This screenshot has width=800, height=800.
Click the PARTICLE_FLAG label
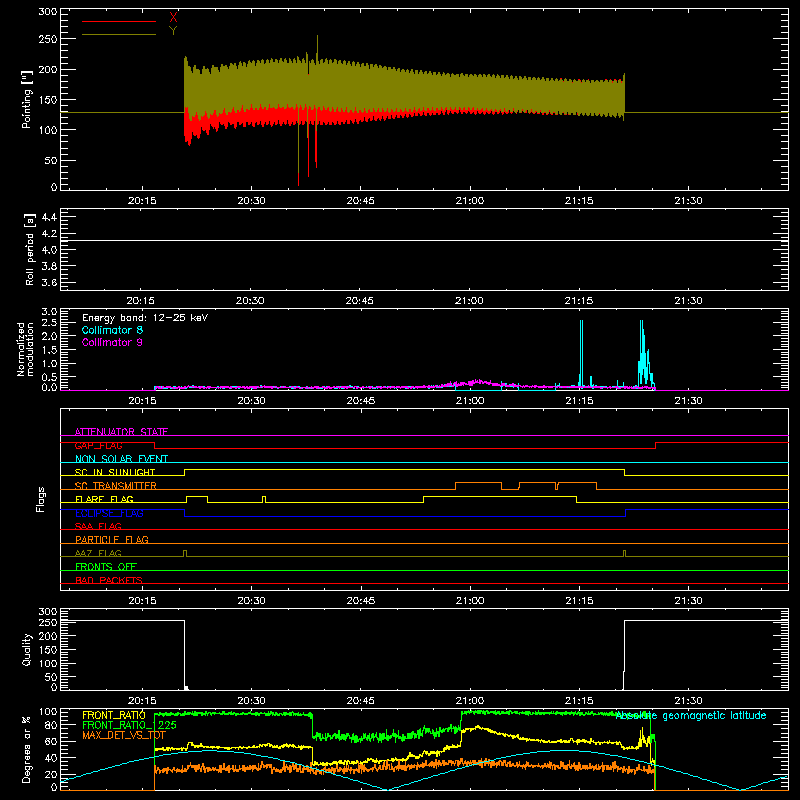click(x=112, y=539)
